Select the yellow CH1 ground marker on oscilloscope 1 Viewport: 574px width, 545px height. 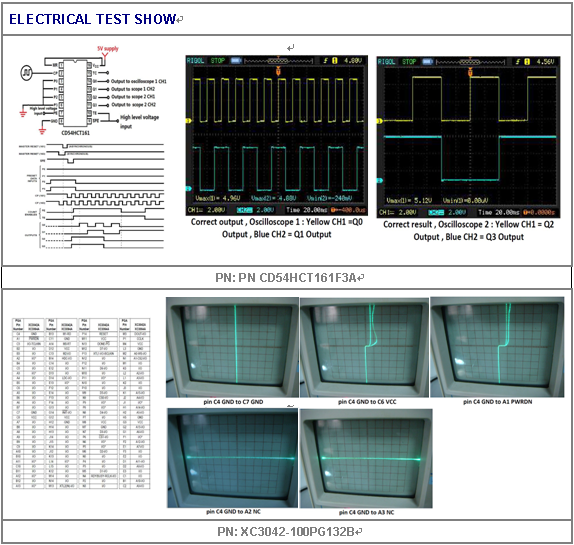(x=189, y=121)
